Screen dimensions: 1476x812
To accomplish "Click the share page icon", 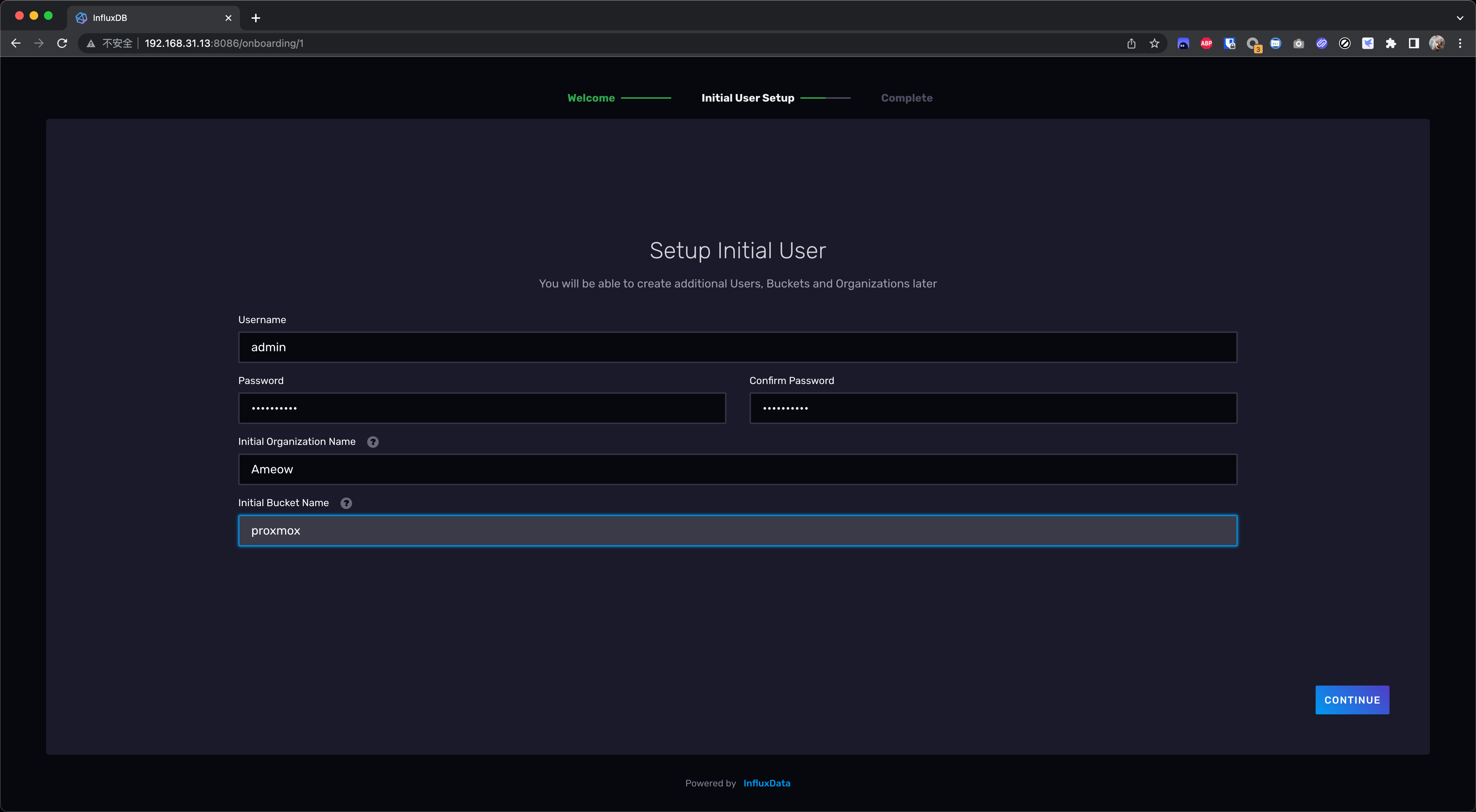I will (x=1131, y=43).
